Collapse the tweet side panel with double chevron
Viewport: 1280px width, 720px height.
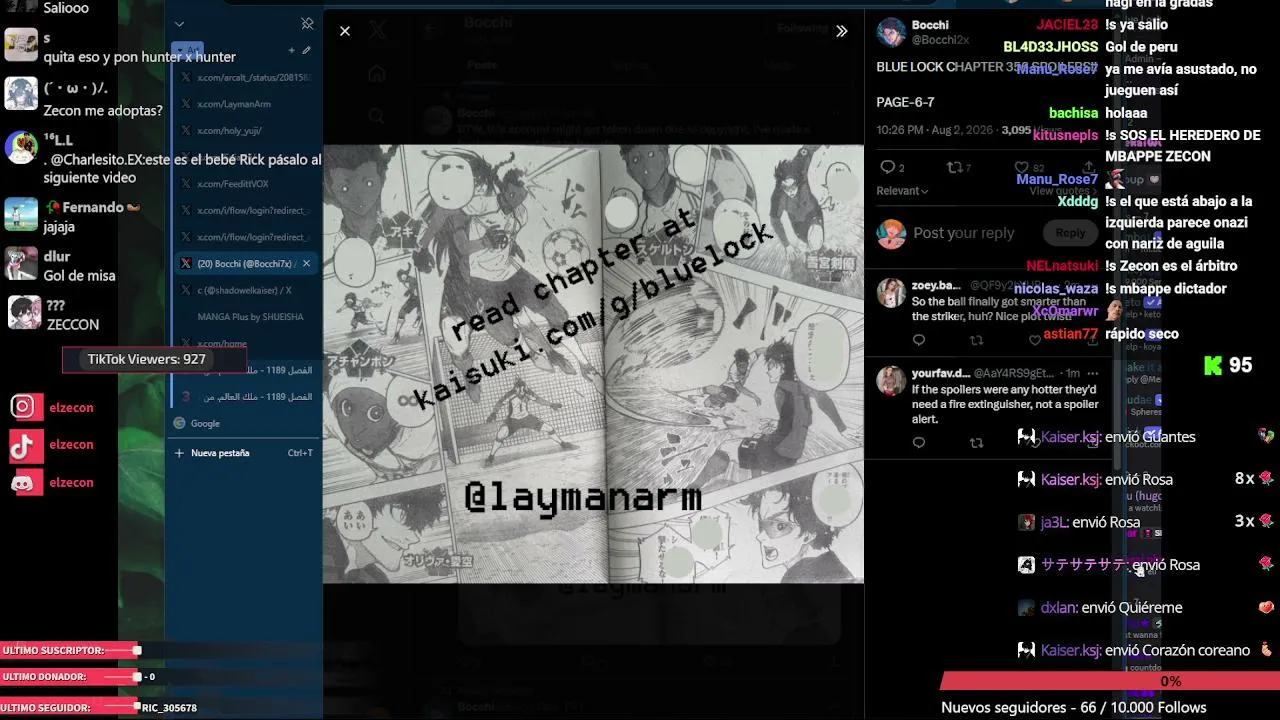(x=842, y=31)
